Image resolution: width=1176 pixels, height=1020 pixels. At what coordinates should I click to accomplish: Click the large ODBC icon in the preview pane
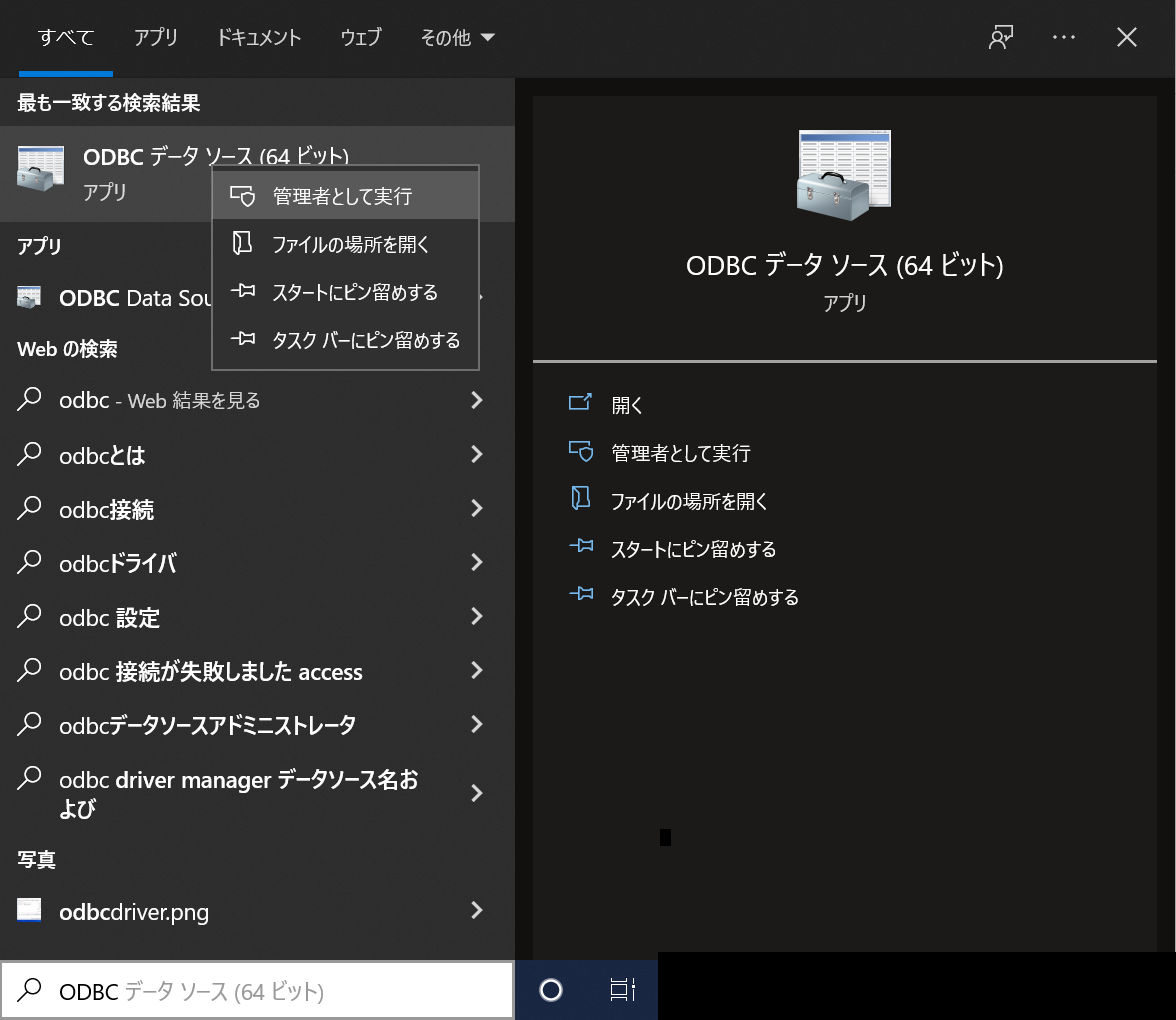pos(844,176)
